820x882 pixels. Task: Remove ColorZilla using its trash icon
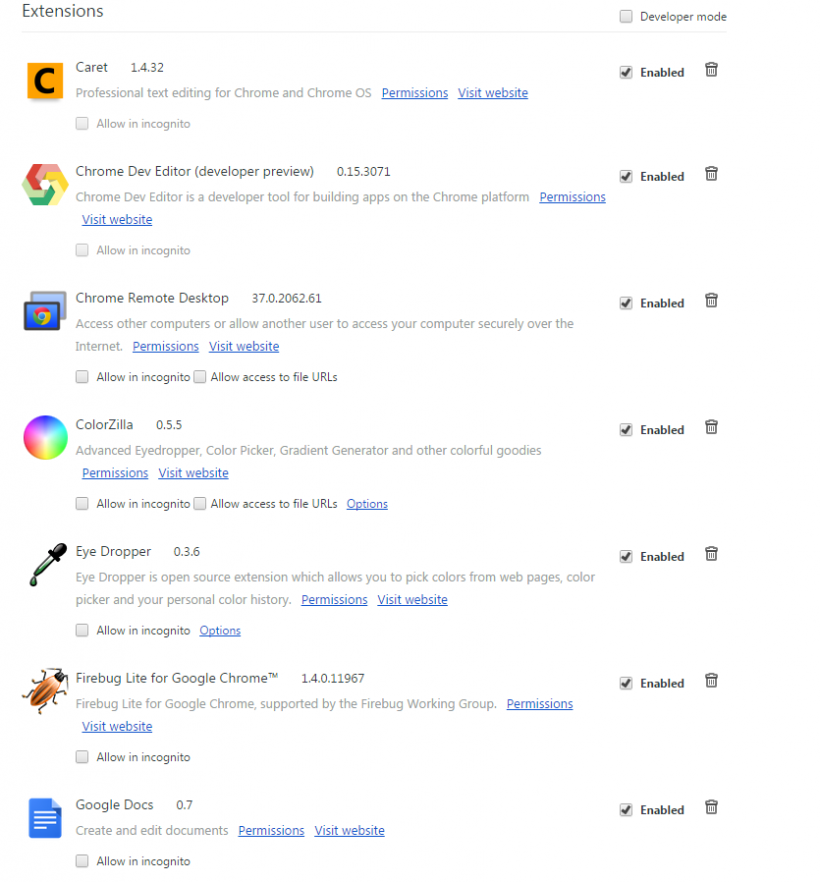coord(711,427)
